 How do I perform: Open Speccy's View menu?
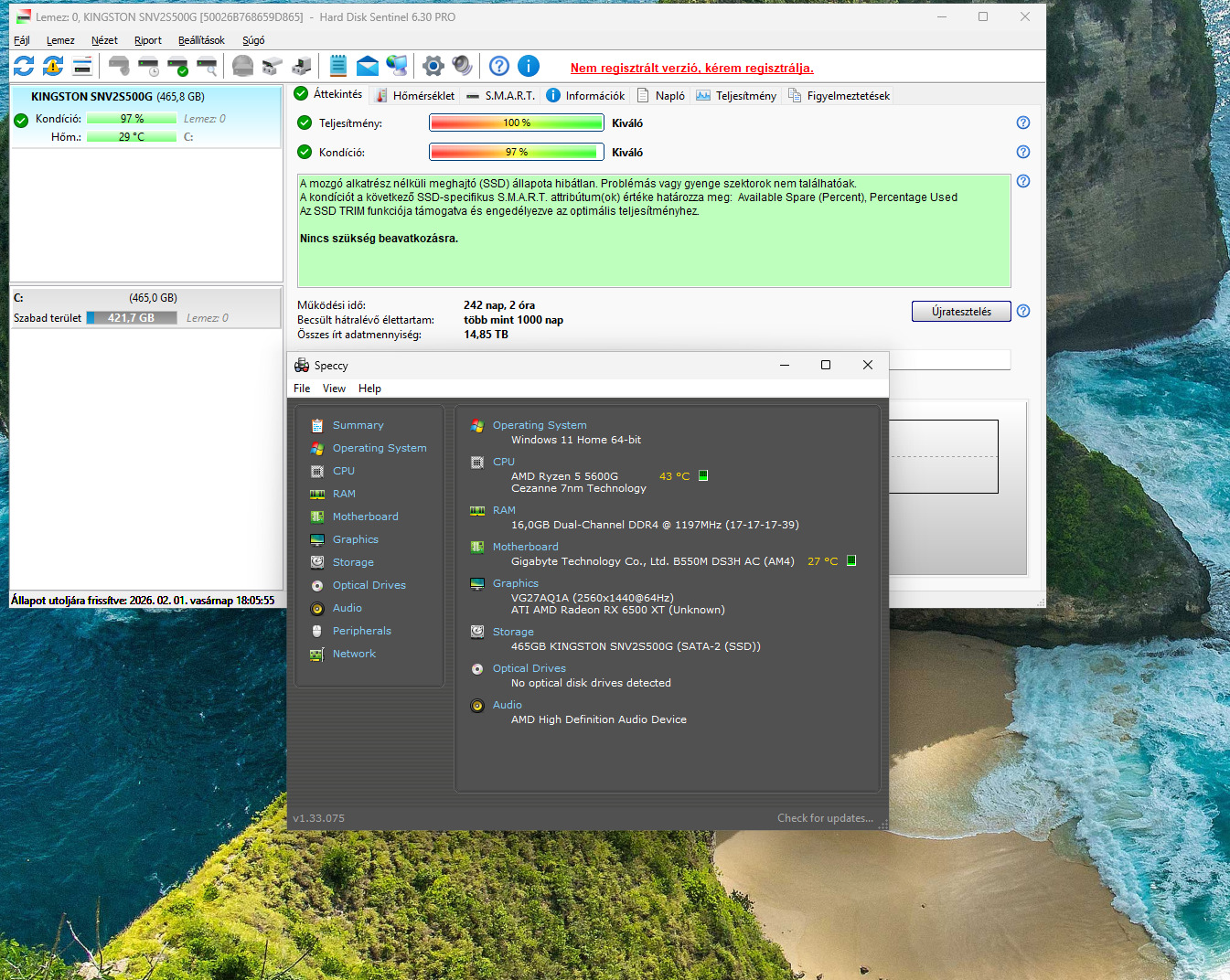pos(334,389)
